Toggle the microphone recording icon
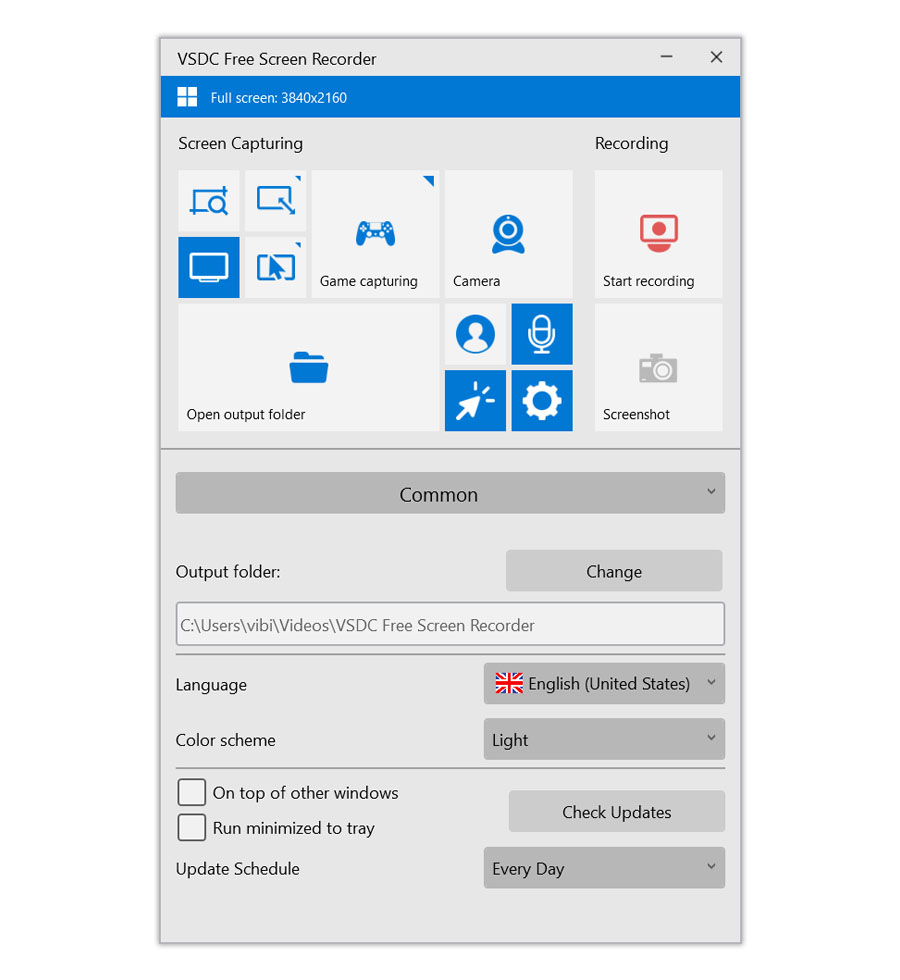The width and height of the screenshot is (900, 980). [x=542, y=334]
